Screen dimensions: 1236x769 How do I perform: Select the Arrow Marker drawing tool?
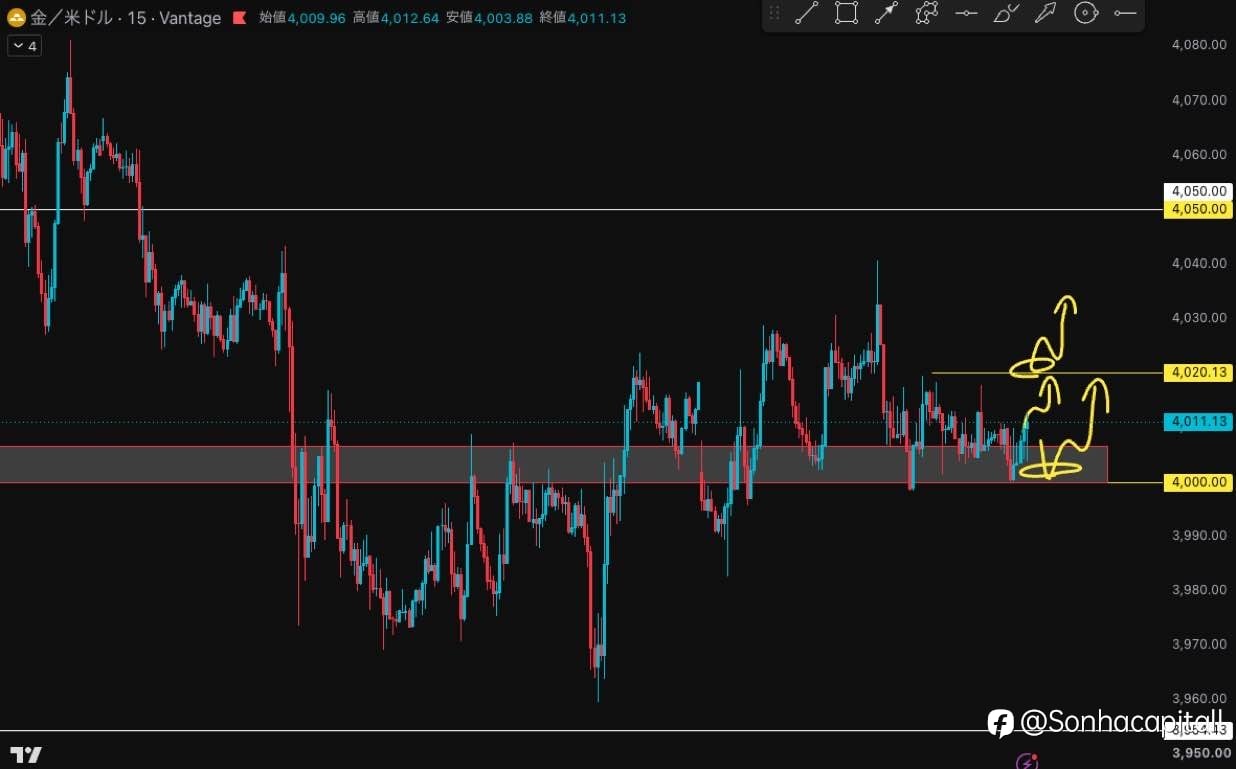(x=1045, y=13)
